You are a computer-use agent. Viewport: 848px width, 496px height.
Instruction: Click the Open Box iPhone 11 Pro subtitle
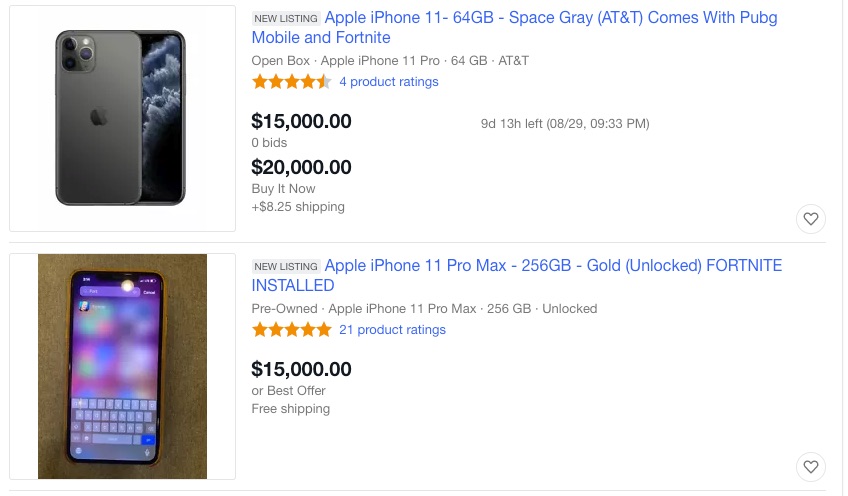391,60
